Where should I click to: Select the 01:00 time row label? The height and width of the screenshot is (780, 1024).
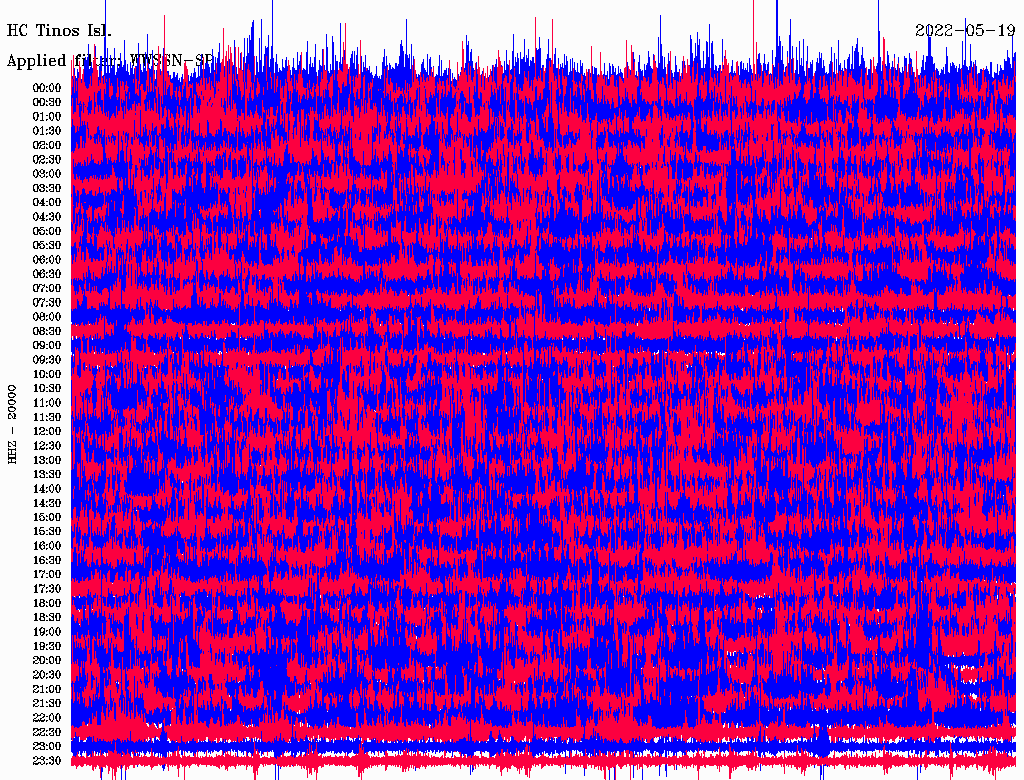pyautogui.click(x=47, y=116)
